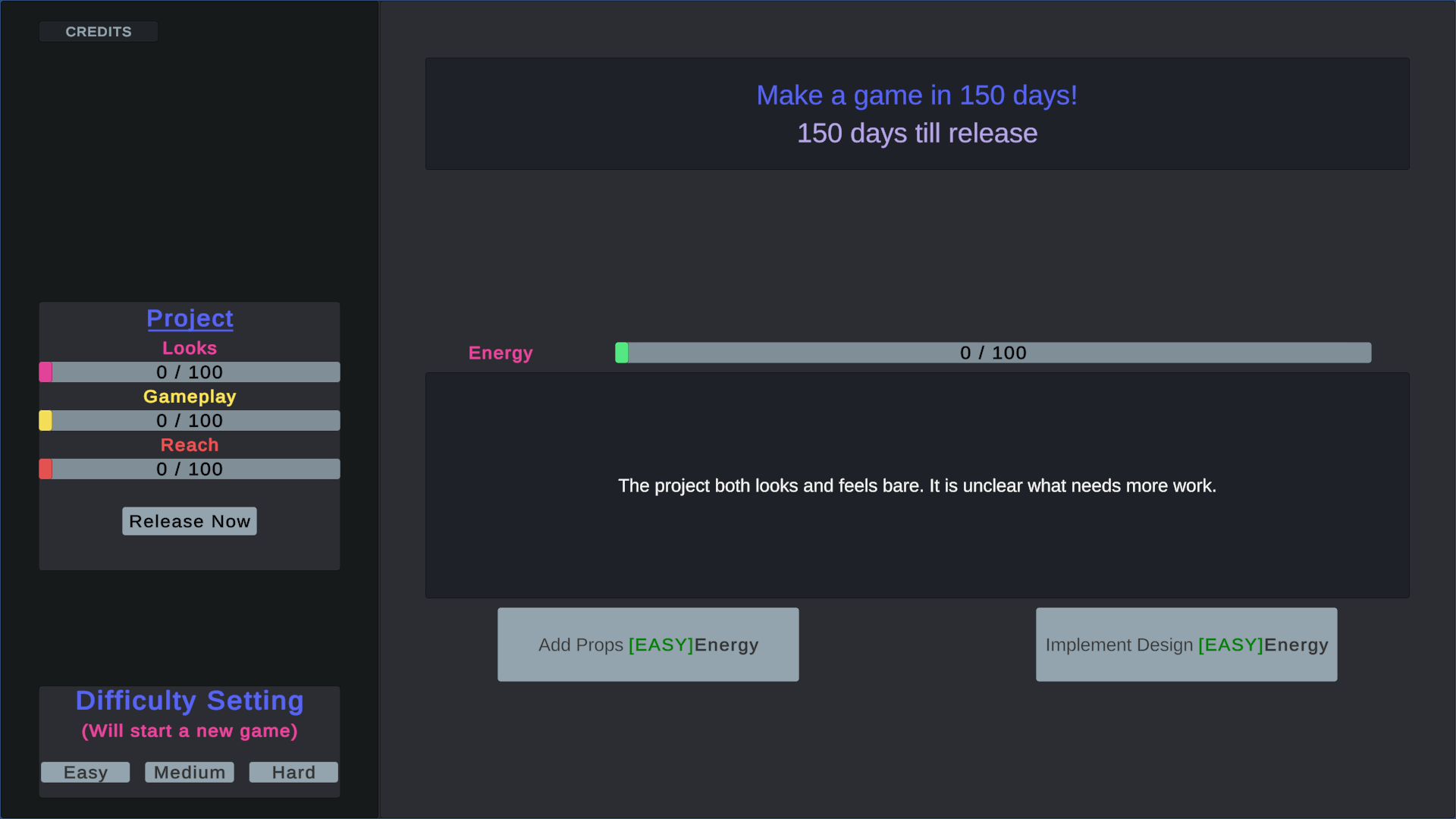The image size is (1456, 819).
Task: Click the Gameplay progress bar
Action: click(189, 420)
